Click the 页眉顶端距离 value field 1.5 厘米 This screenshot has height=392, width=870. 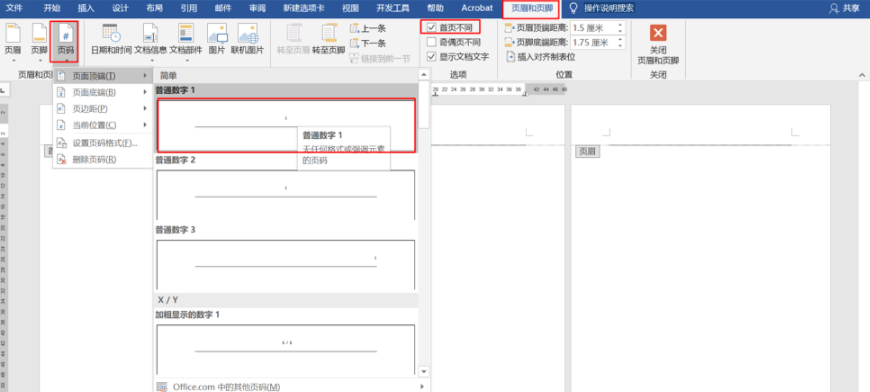coord(593,28)
